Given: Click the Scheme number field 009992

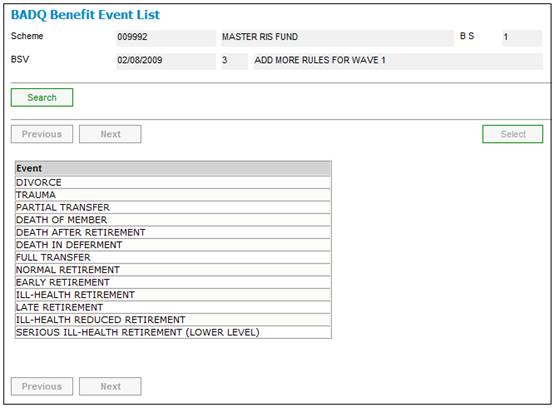Looking at the screenshot, I should [166, 37].
